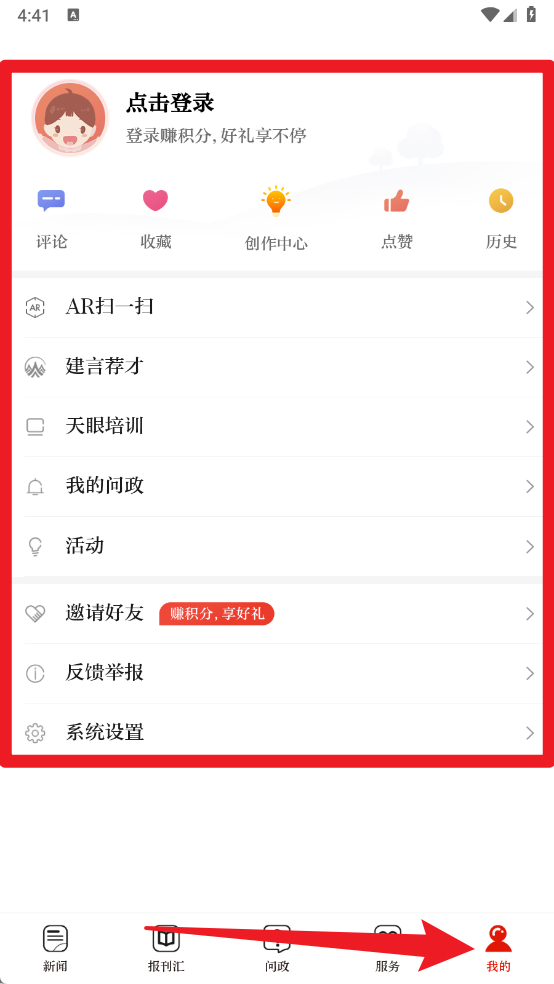Open 创作中心 lightbulb icon
This screenshot has height=984, width=554.
tap(275, 201)
